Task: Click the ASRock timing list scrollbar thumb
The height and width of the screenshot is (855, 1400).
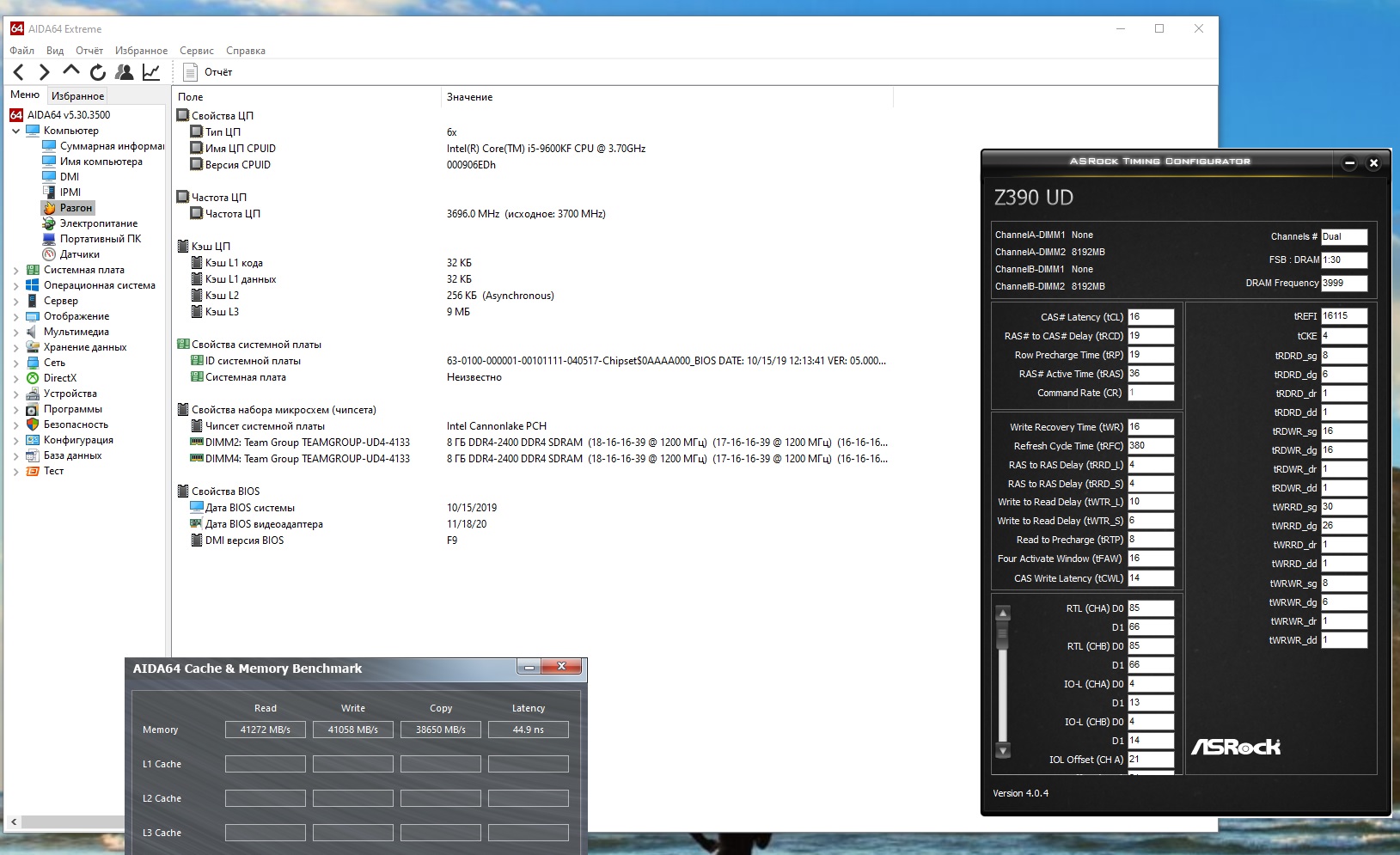Action: [1002, 633]
